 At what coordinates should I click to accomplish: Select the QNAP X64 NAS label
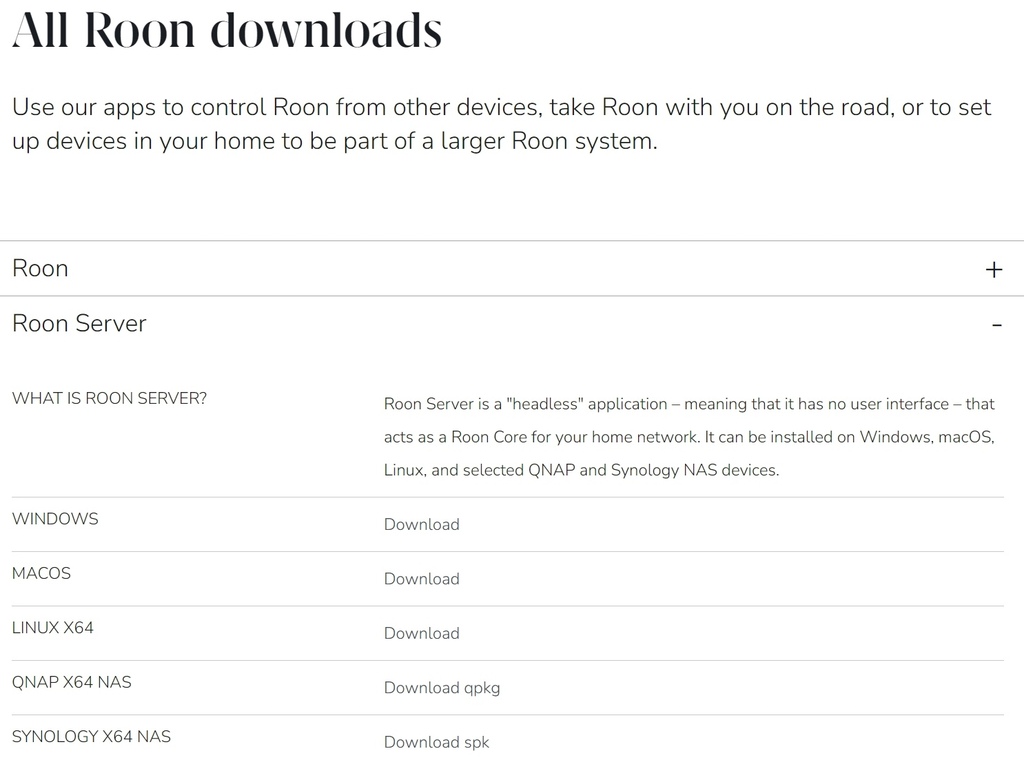71,682
